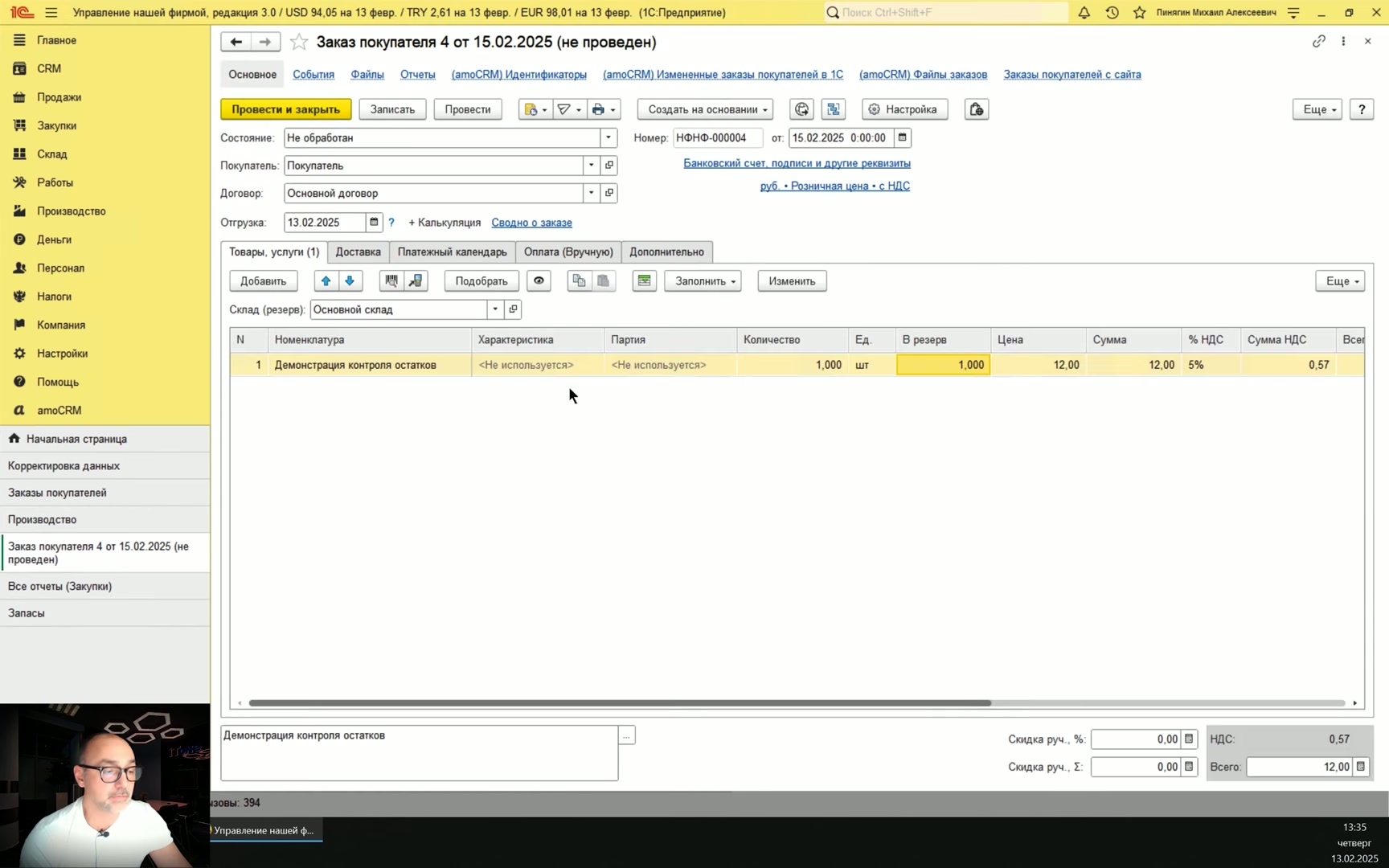Expand the Состояние dropdown
1389x868 pixels.
pos(608,137)
